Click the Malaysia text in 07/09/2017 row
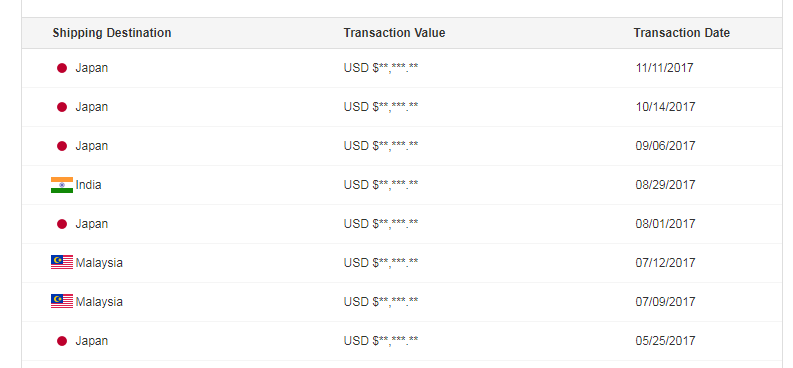The image size is (793, 368). coord(99,302)
